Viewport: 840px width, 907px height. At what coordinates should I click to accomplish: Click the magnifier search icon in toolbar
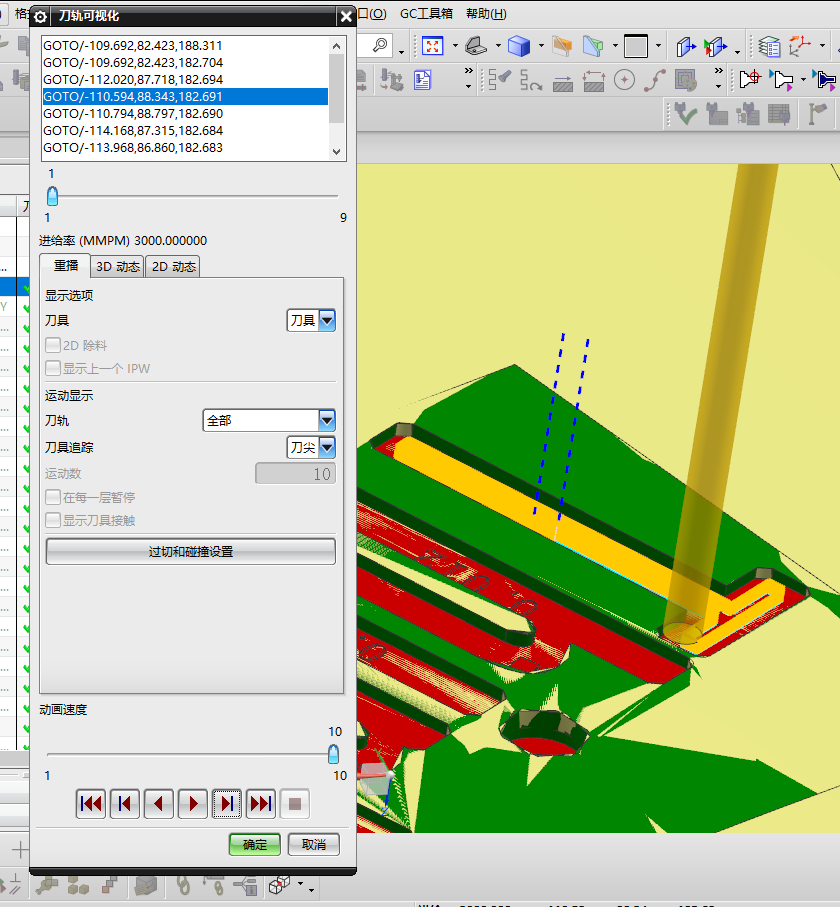coord(380,45)
